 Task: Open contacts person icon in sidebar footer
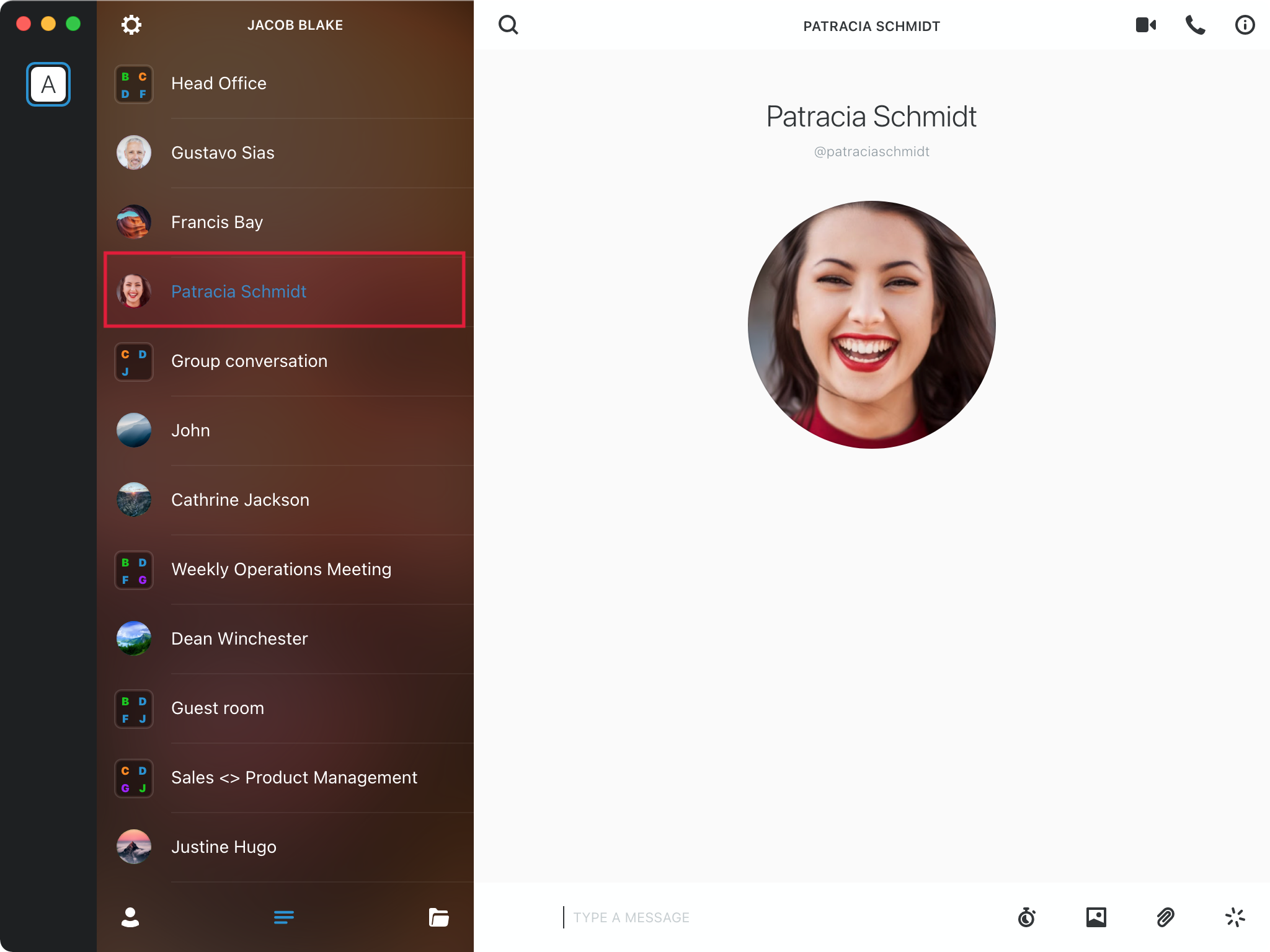tap(130, 917)
